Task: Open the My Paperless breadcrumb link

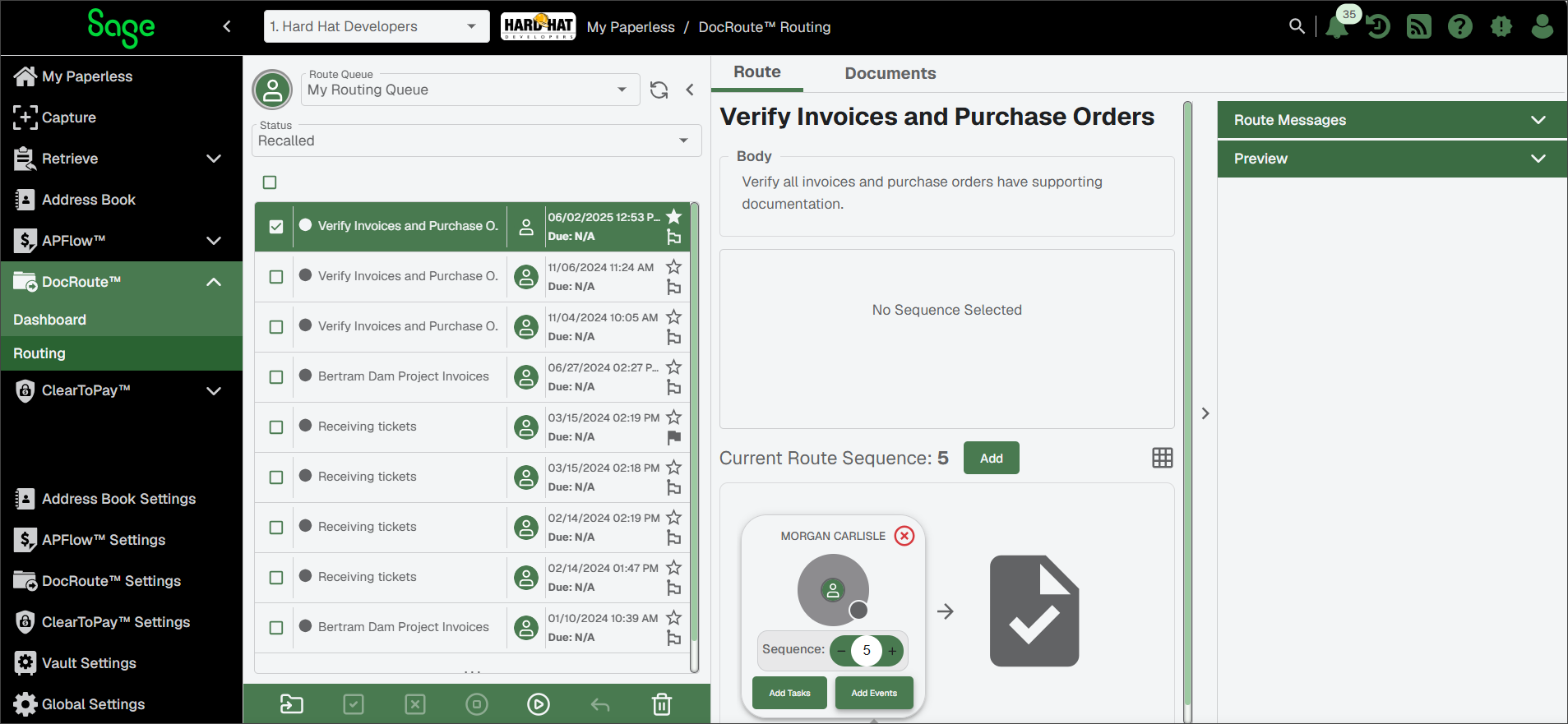Action: [x=631, y=27]
